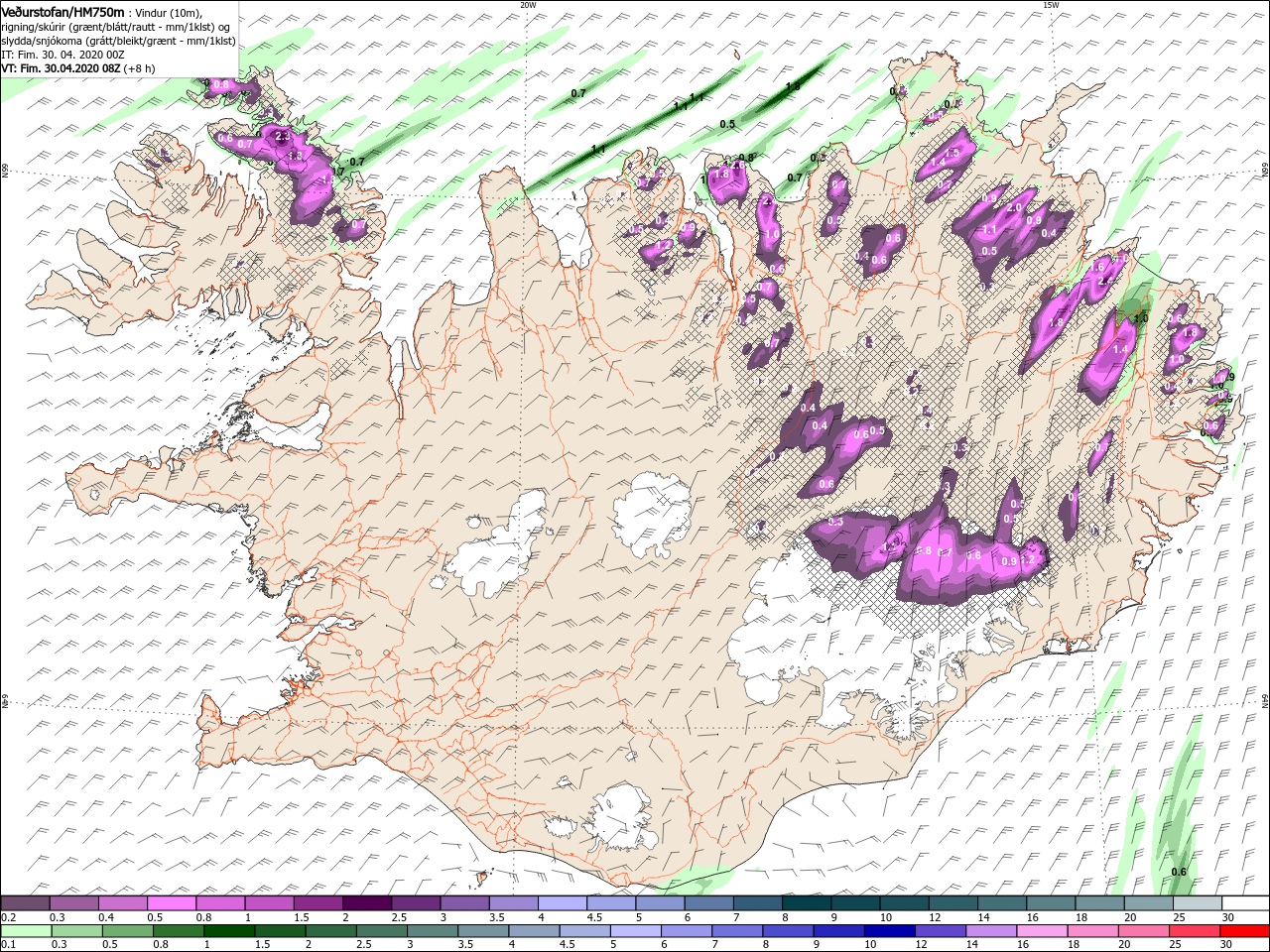This screenshot has height=952, width=1270.
Task: Click the '(+8 h)' forecast offset text
Action: click(137, 68)
